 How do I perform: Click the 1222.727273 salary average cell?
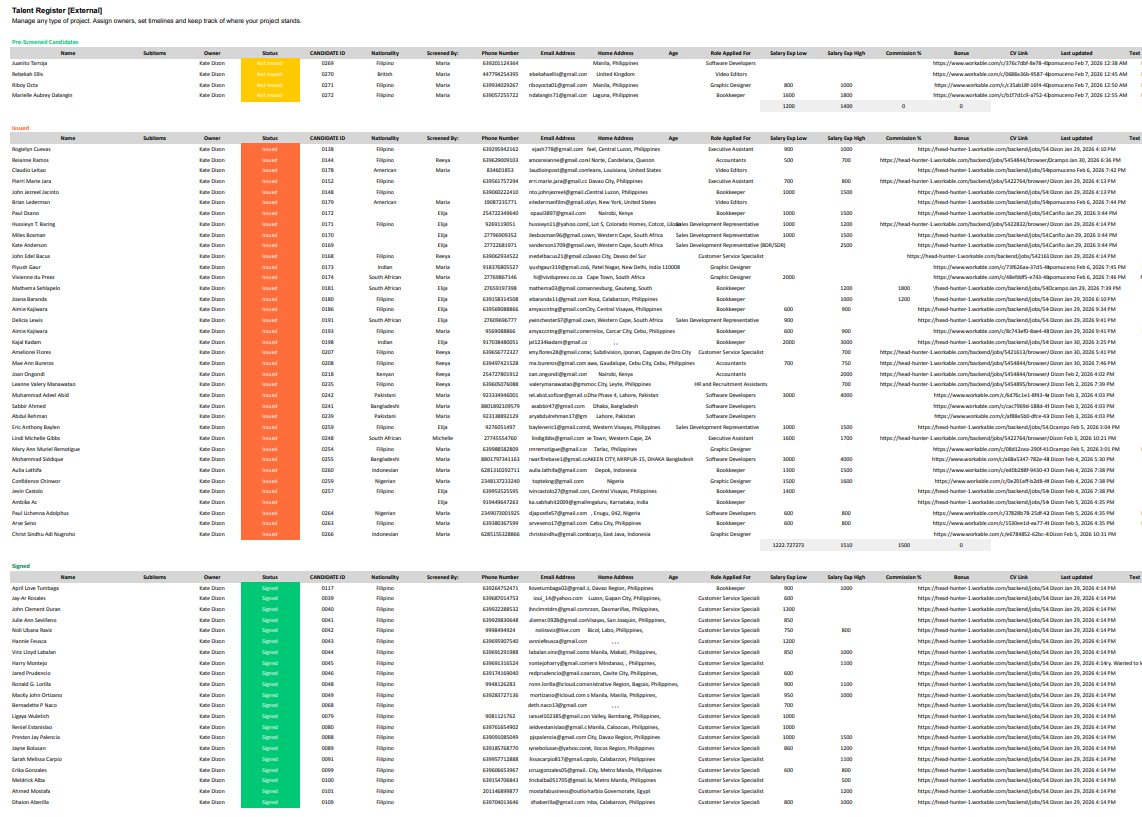(x=789, y=545)
